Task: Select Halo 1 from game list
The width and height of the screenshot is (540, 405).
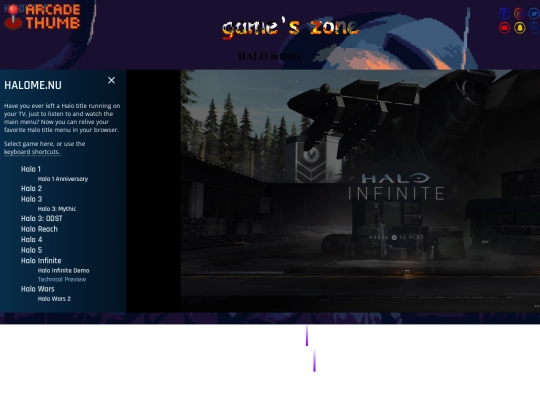Action: point(31,169)
